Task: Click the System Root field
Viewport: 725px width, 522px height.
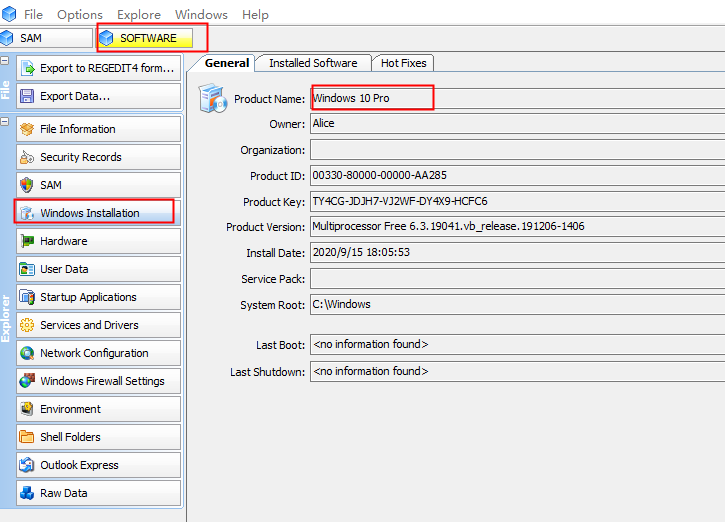Action: pyautogui.click(x=517, y=305)
